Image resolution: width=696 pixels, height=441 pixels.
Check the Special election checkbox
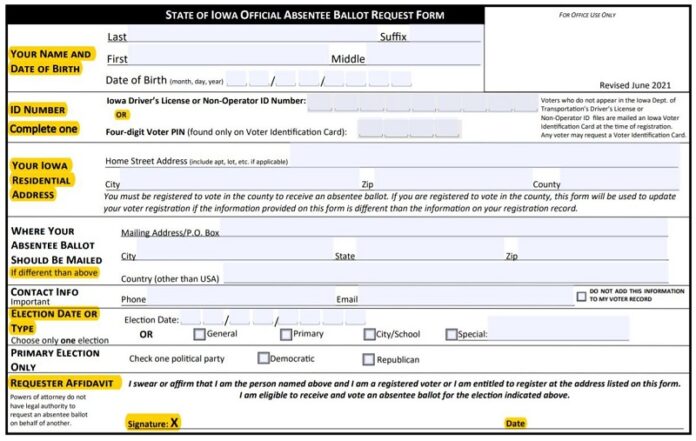pyautogui.click(x=451, y=334)
